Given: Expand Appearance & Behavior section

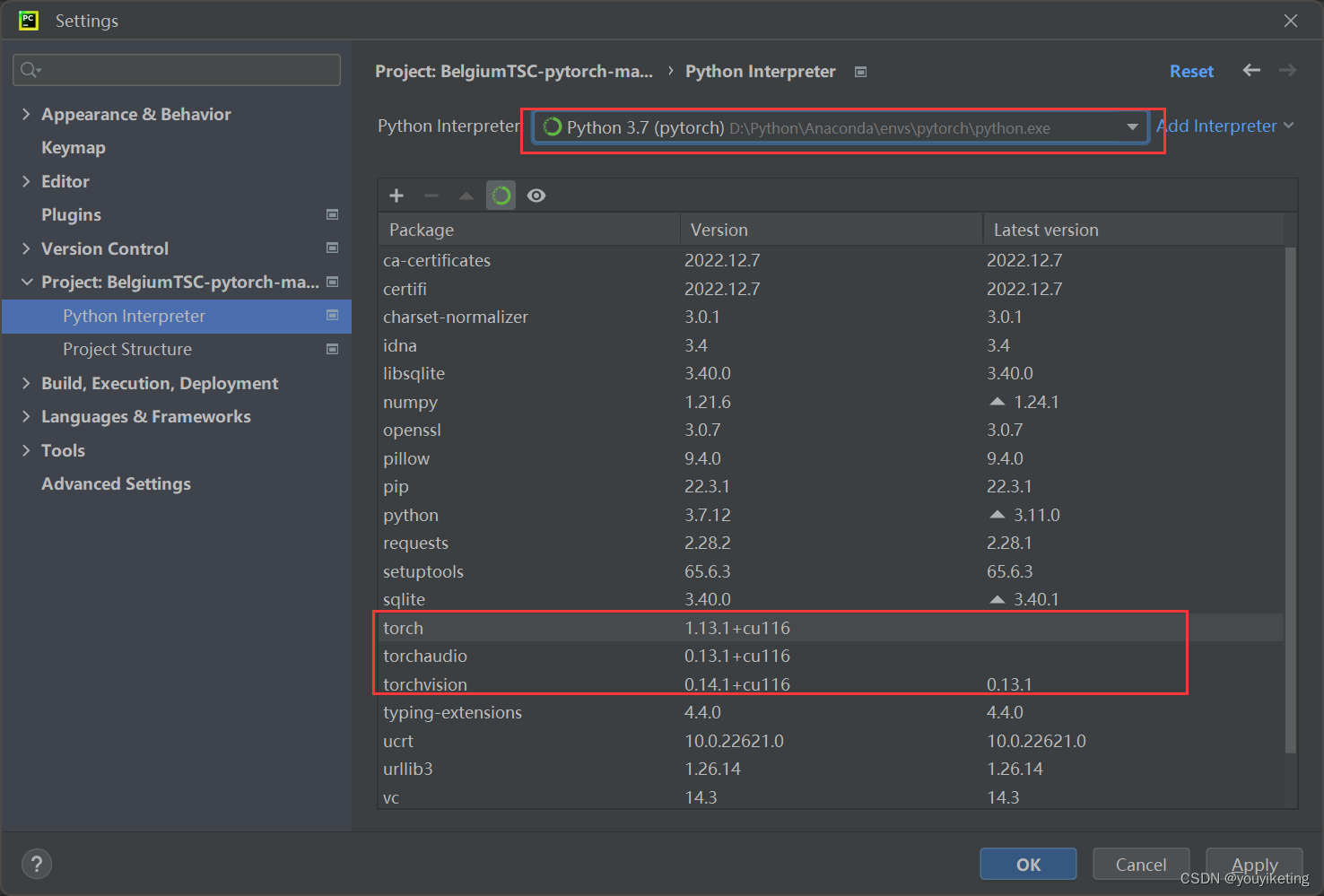Looking at the screenshot, I should click(26, 114).
